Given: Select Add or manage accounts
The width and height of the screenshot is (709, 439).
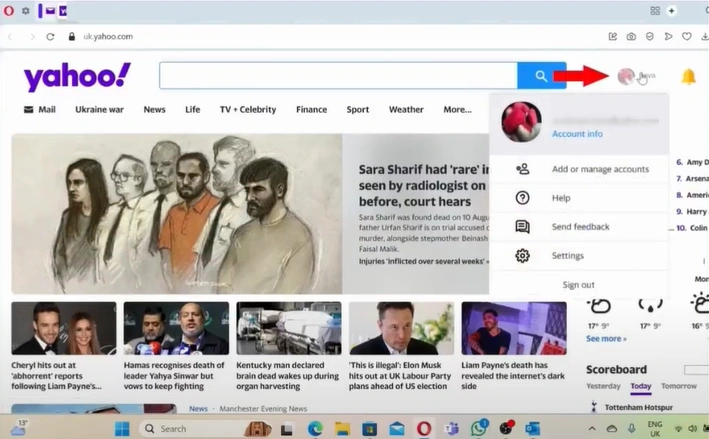Looking at the screenshot, I should point(579,169).
